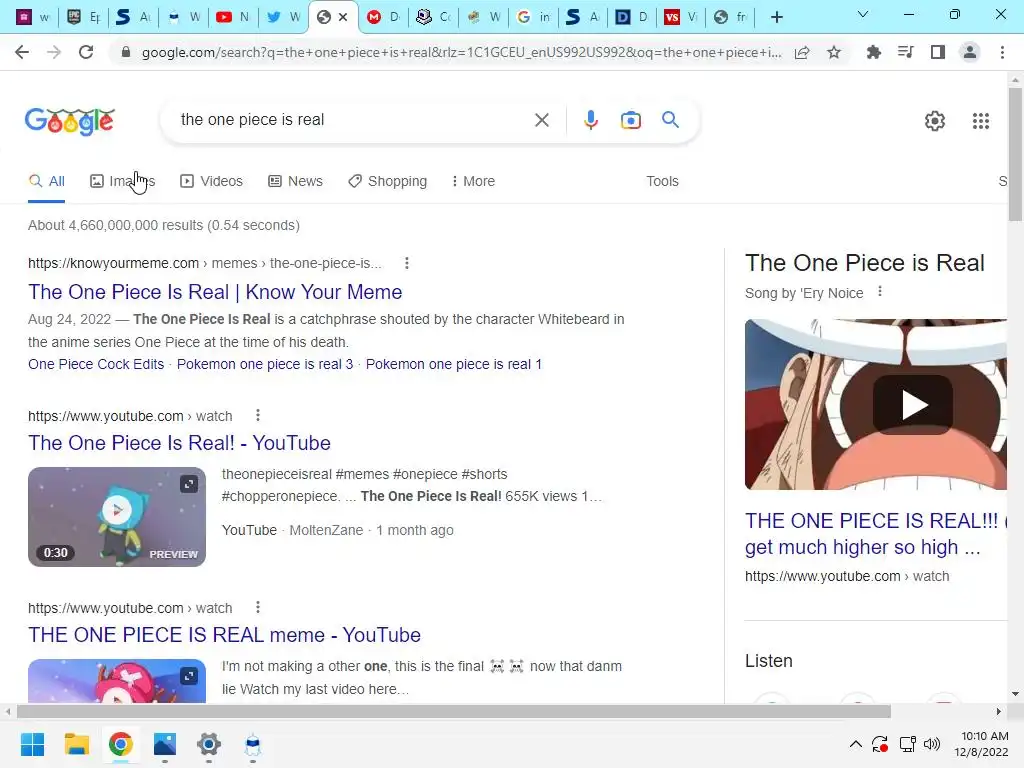Open Settings gear in taskbar
This screenshot has height=768, width=1024.
pos(209,744)
